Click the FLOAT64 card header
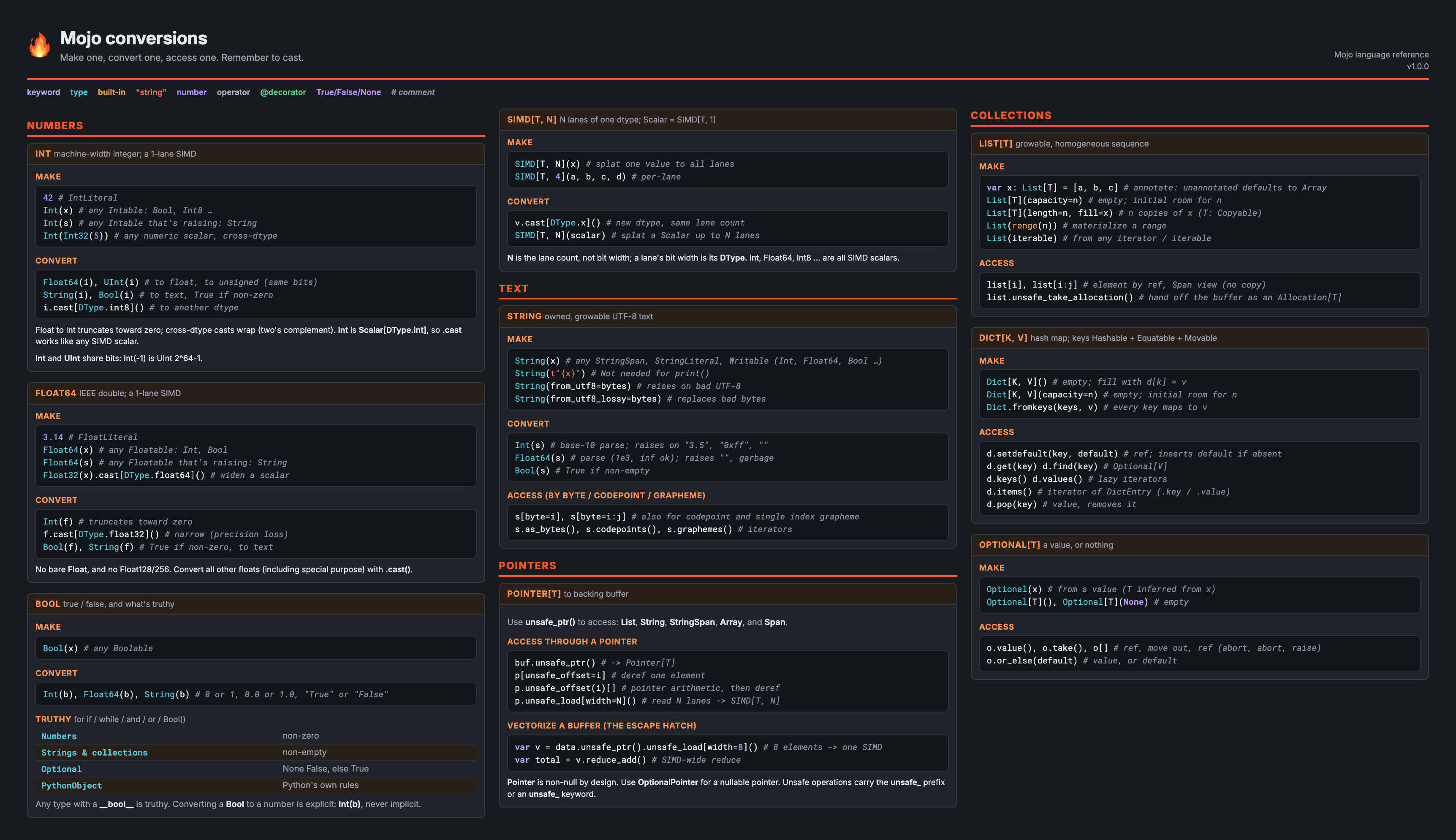1456x840 pixels. pyautogui.click(x=255, y=394)
